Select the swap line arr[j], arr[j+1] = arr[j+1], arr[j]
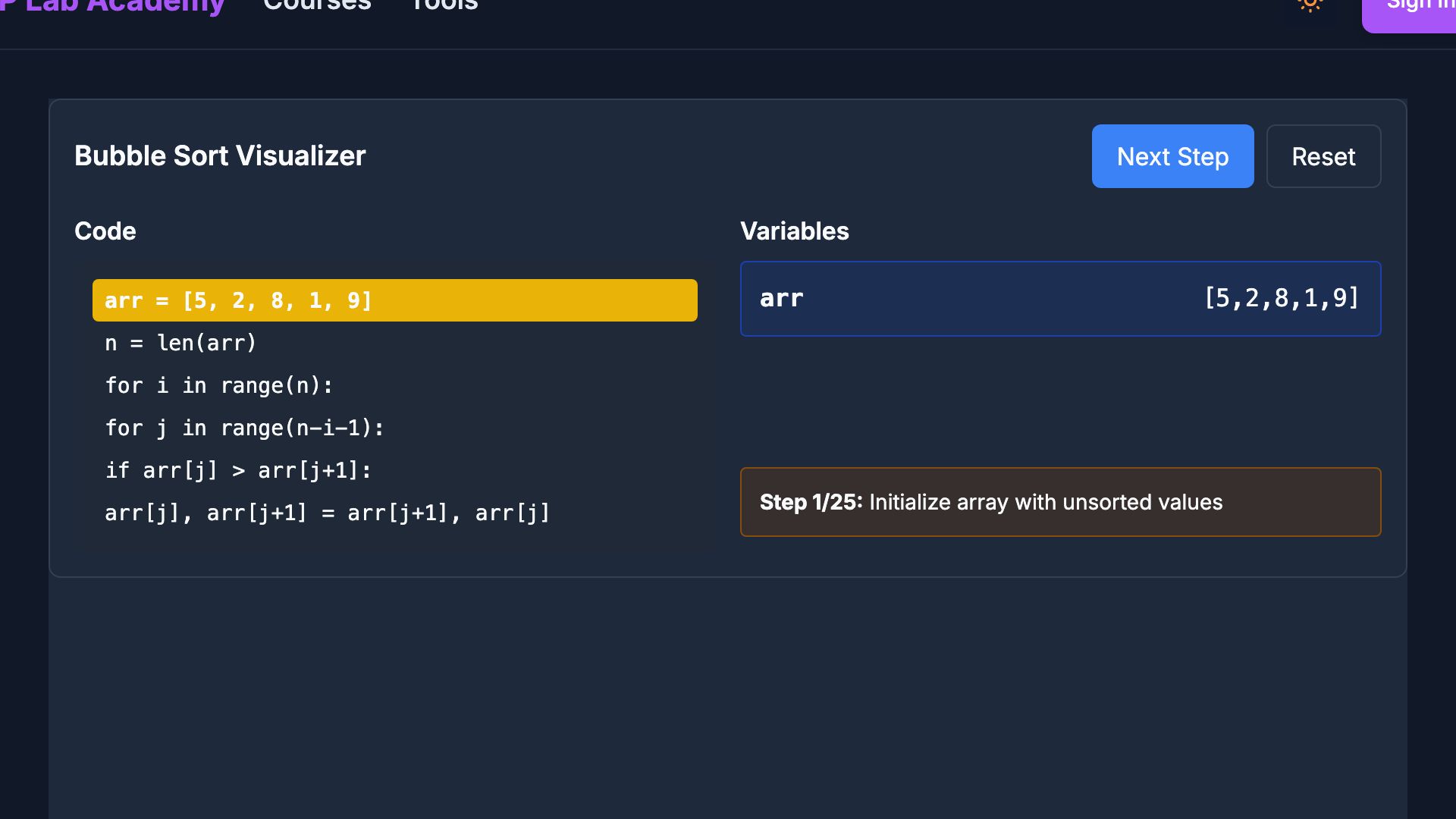This screenshot has height=819, width=1456. point(394,513)
